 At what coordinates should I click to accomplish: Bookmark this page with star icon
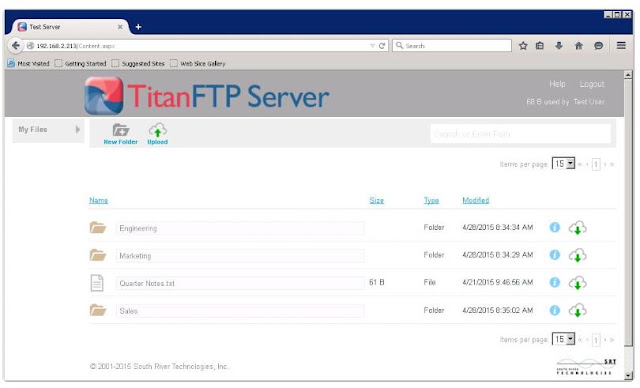click(523, 46)
